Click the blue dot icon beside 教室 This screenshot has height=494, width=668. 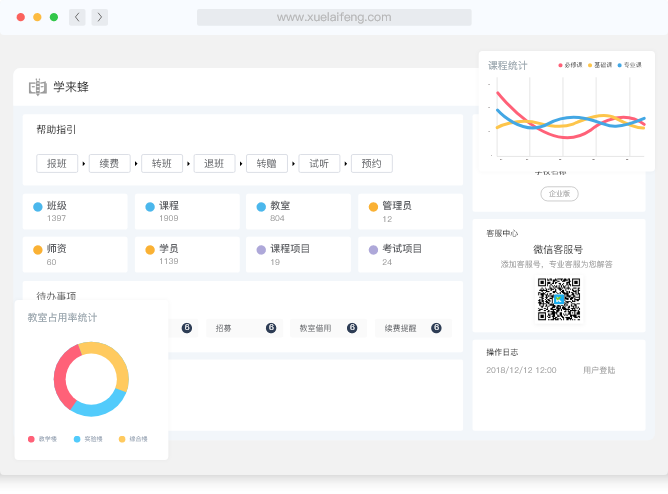261,207
